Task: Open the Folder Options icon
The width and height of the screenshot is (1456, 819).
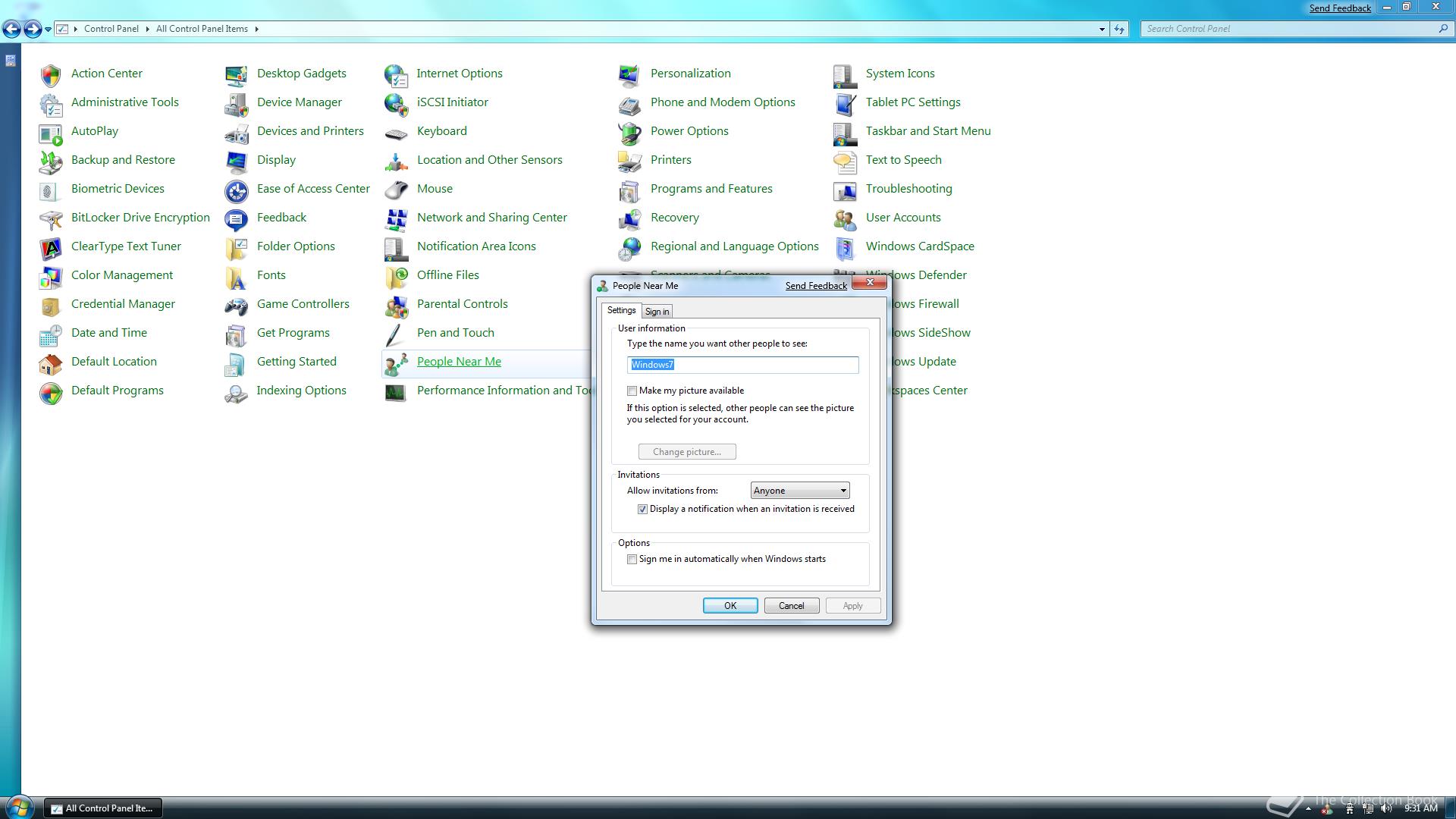Action: pyautogui.click(x=236, y=247)
